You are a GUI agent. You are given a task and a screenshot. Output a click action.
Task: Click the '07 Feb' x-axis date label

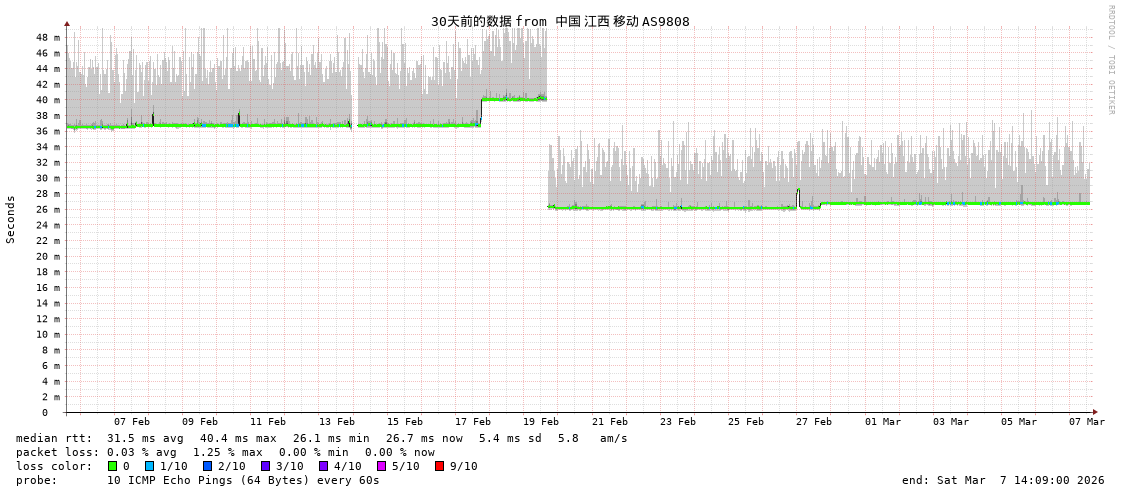tap(132, 422)
